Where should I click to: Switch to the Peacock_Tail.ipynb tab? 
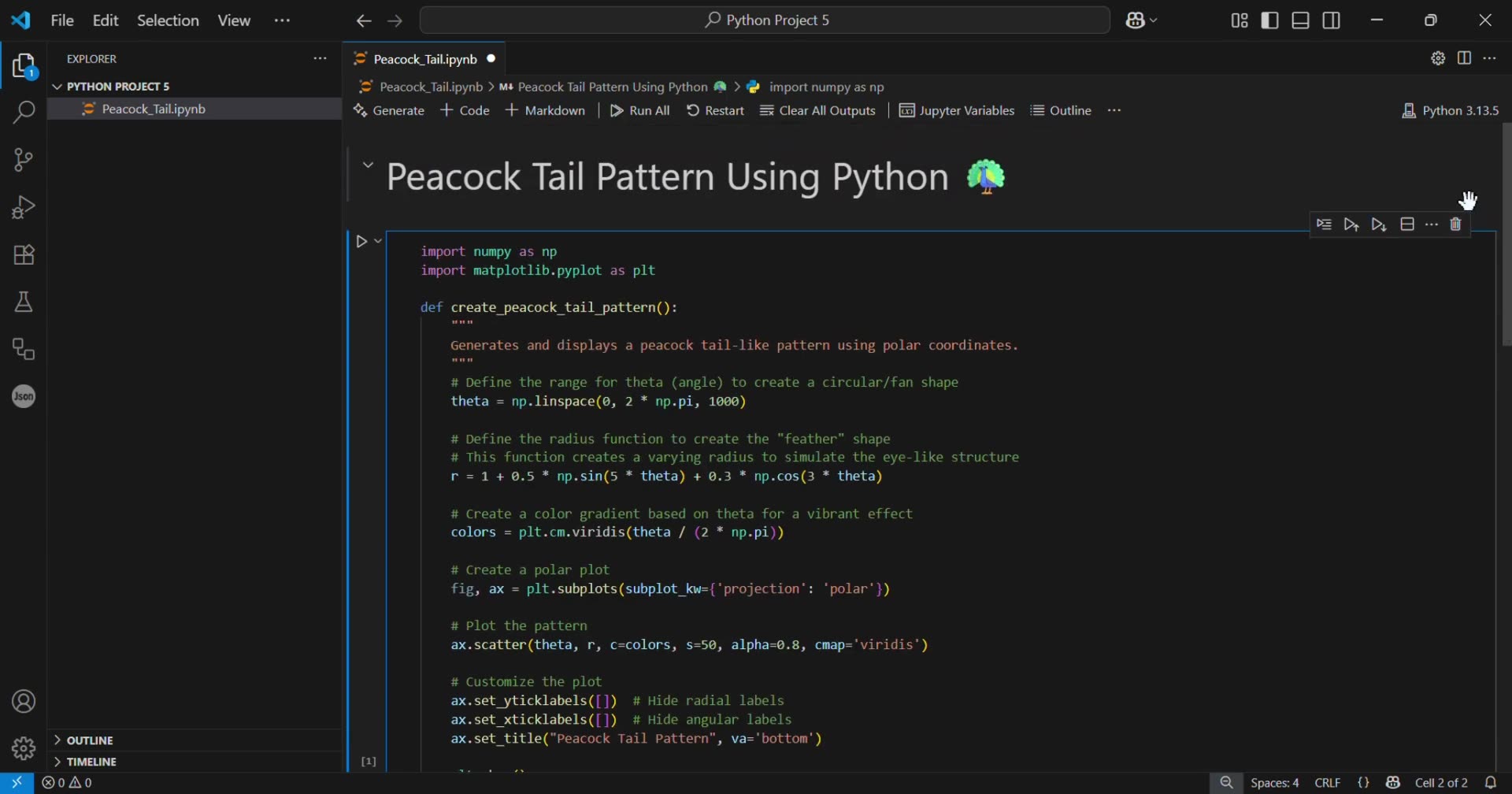click(x=425, y=58)
